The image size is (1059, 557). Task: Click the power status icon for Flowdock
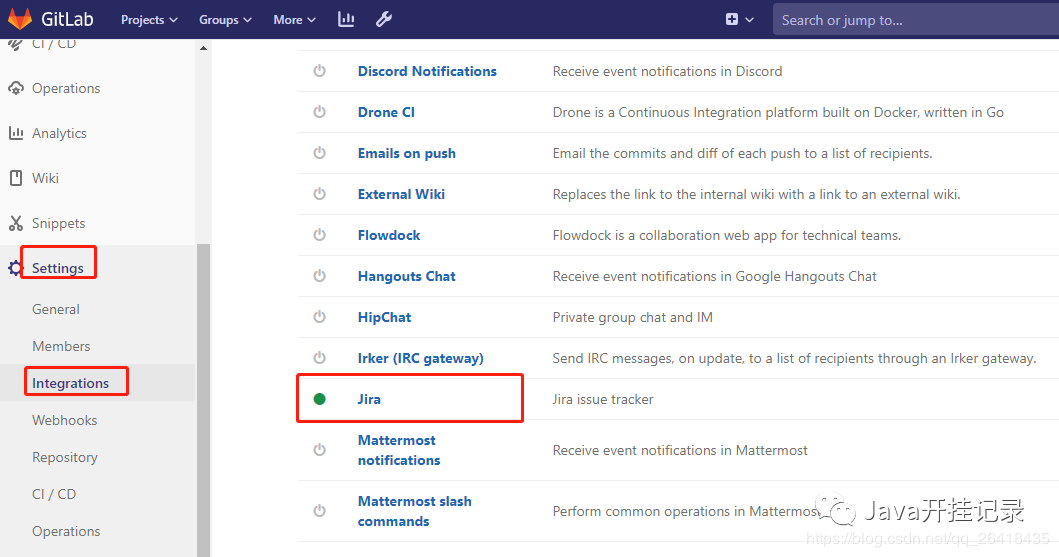tap(319, 235)
